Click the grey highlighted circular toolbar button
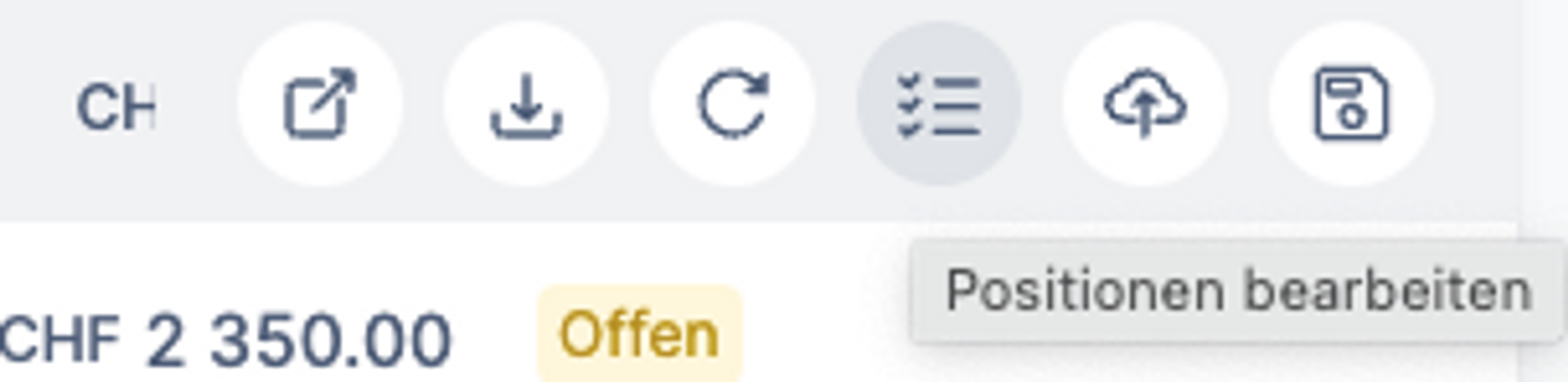The height and width of the screenshot is (382, 1568). pos(938,104)
